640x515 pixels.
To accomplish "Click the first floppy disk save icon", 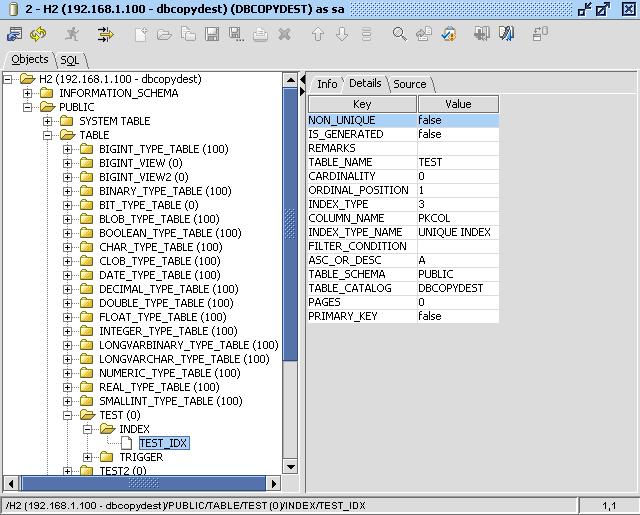I will point(212,34).
